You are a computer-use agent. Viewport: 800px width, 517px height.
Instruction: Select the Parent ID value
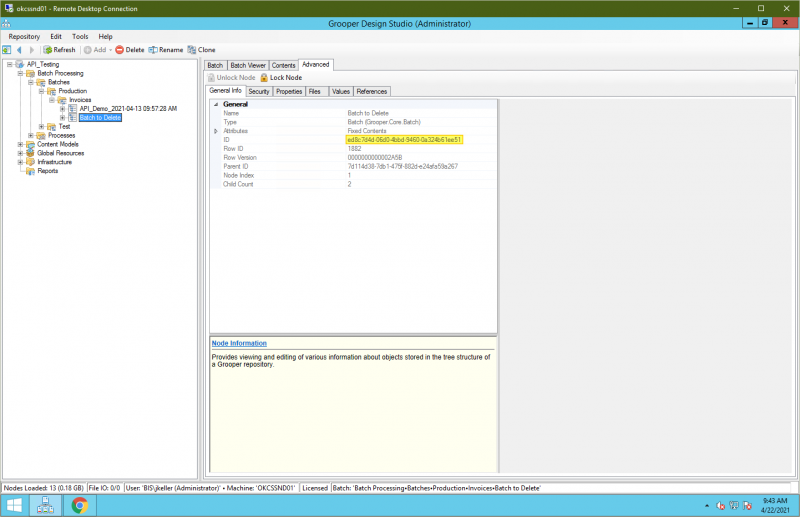[403, 166]
